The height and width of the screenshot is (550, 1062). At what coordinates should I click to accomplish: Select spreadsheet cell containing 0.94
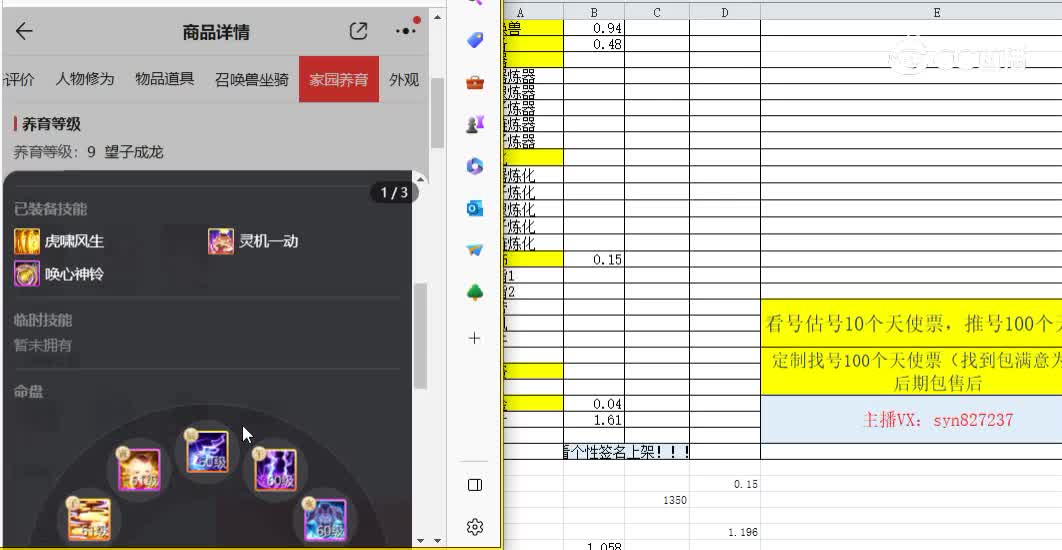pos(594,28)
